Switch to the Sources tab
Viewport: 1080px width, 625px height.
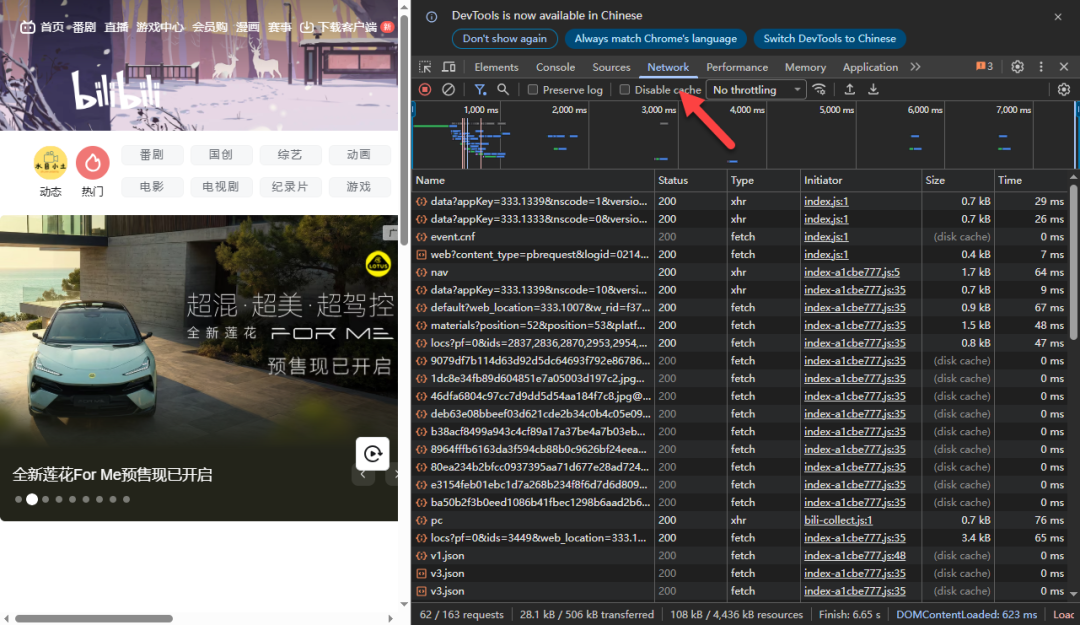(611, 67)
